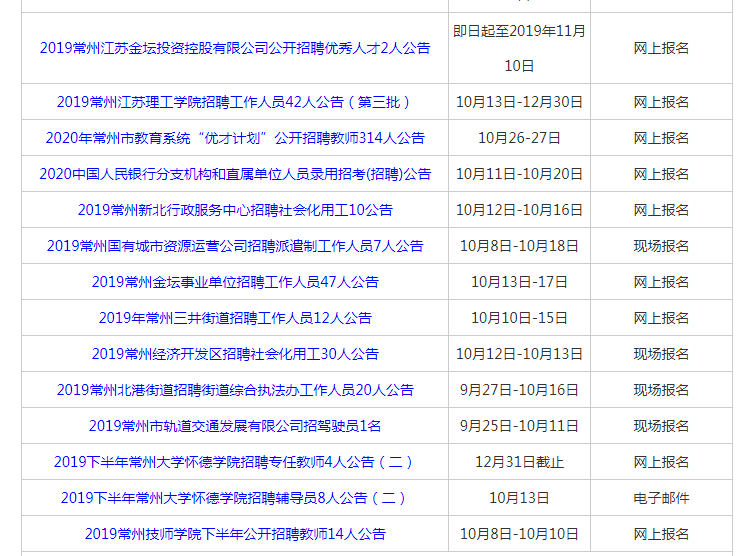745x556 pixels.
Task: Select date cell 10月13日-12月30日
Action: tap(519, 102)
